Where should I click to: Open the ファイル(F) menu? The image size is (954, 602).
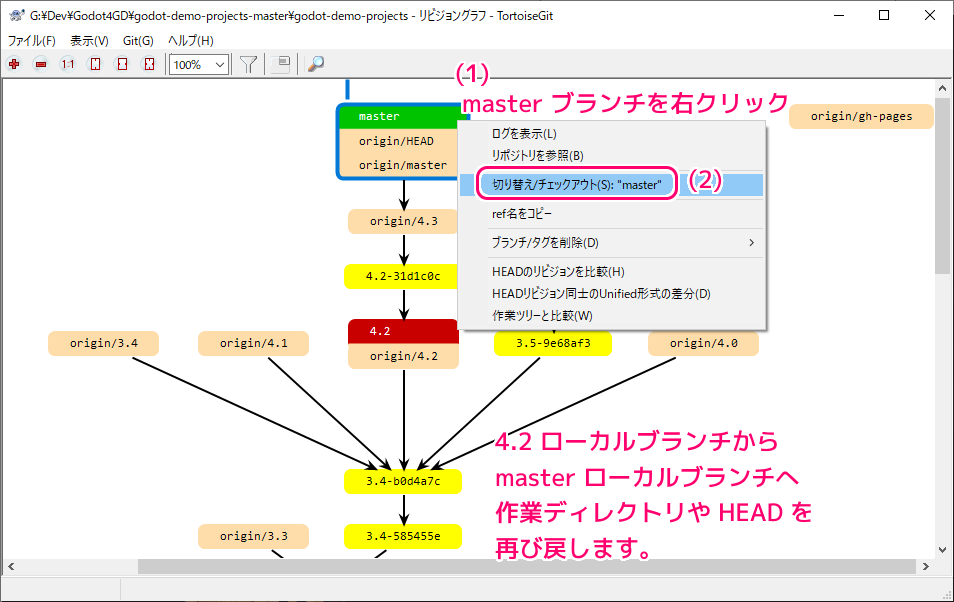32,41
